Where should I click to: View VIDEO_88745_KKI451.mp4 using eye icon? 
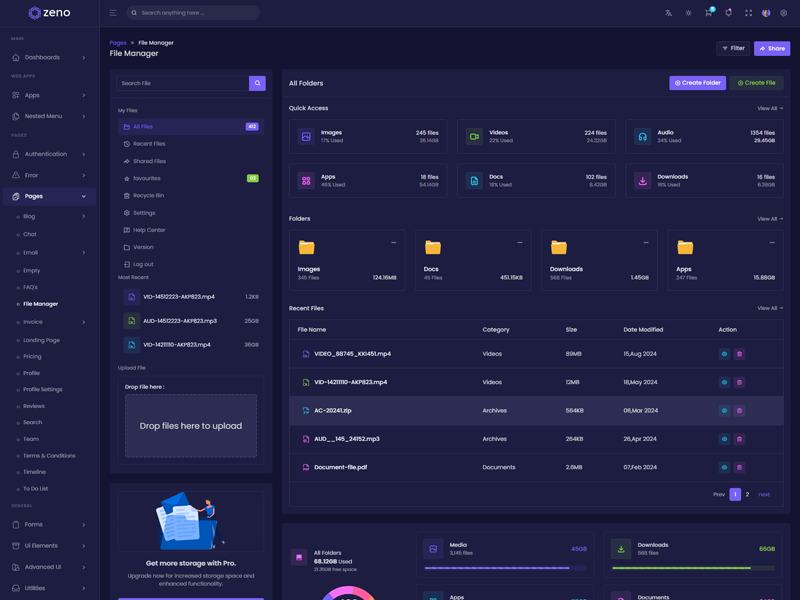point(724,354)
